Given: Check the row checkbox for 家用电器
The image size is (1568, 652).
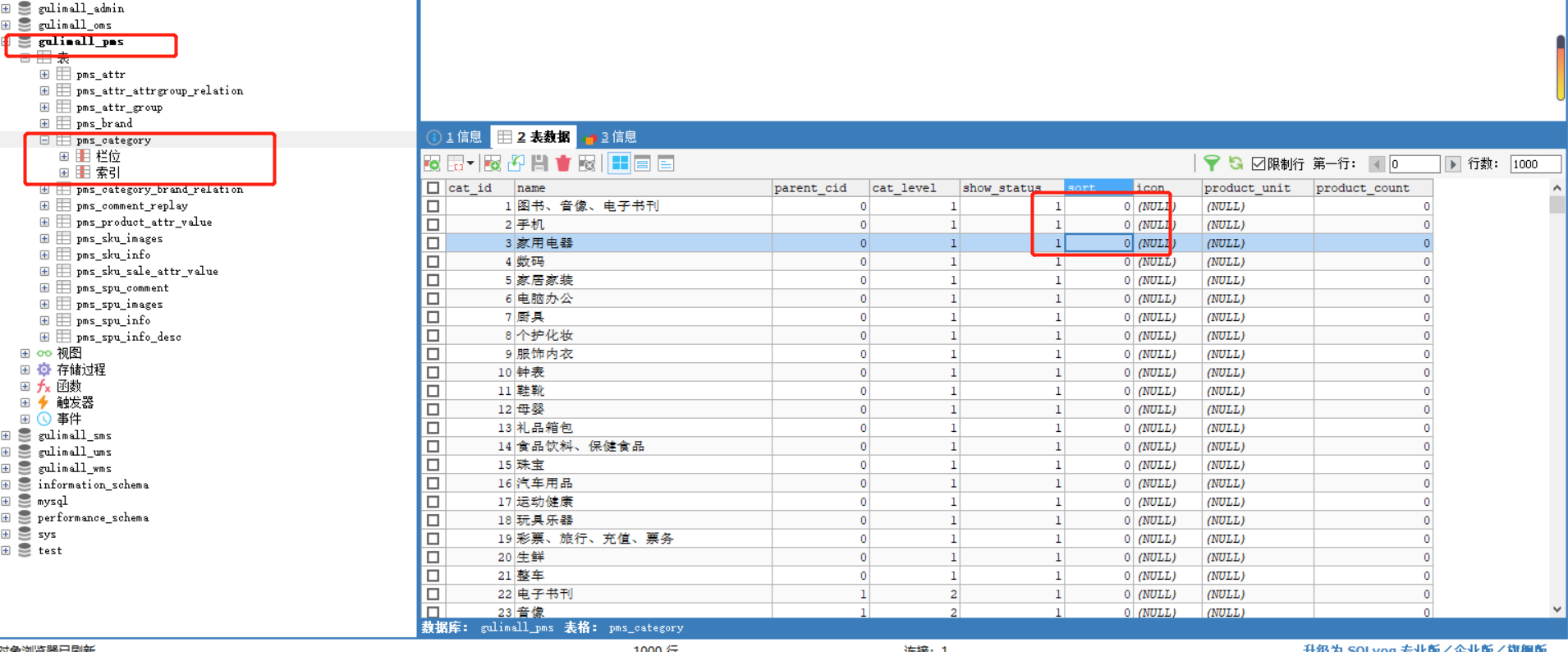Looking at the screenshot, I should coord(433,243).
